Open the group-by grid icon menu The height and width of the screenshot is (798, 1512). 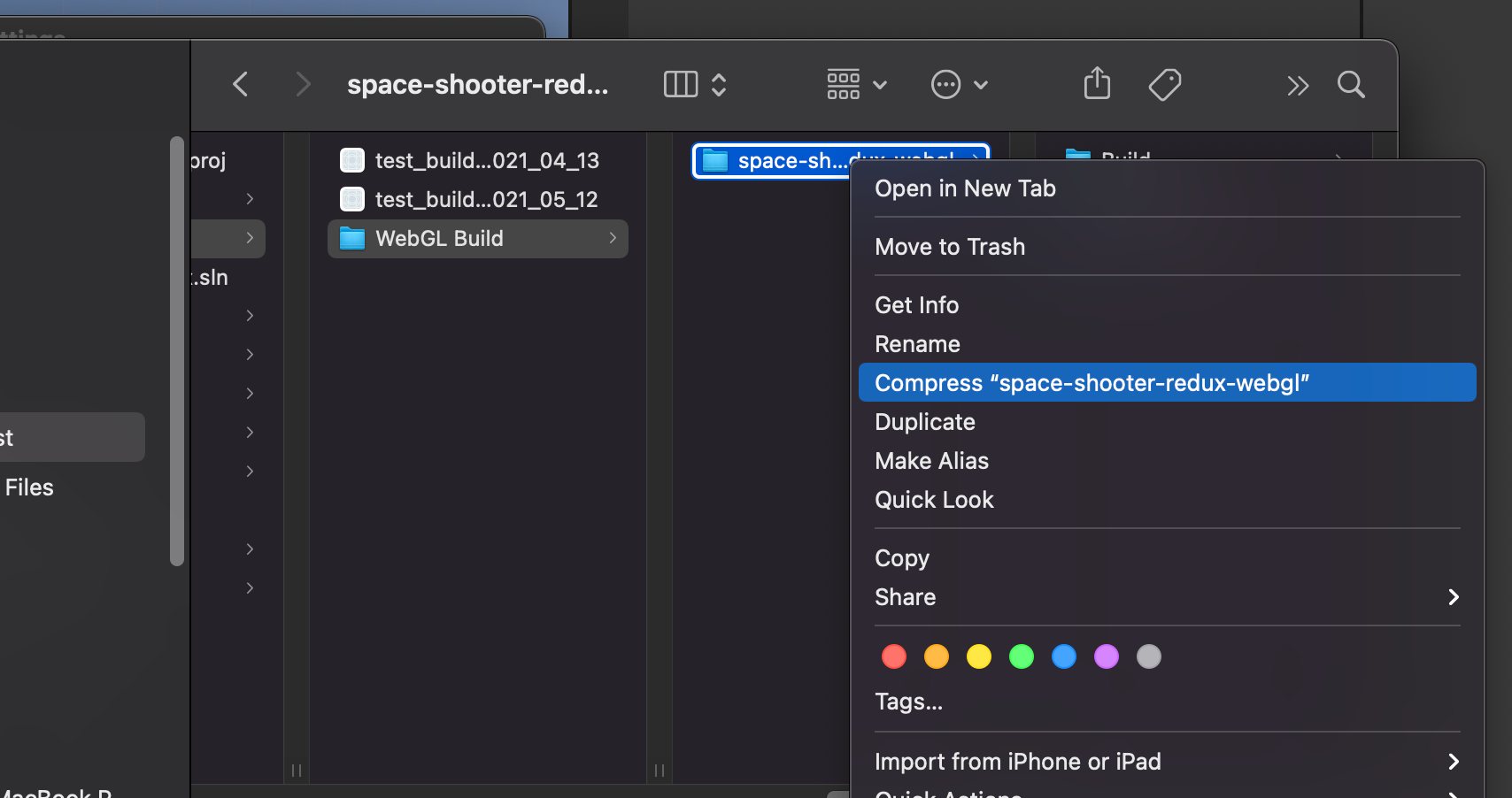click(x=844, y=85)
